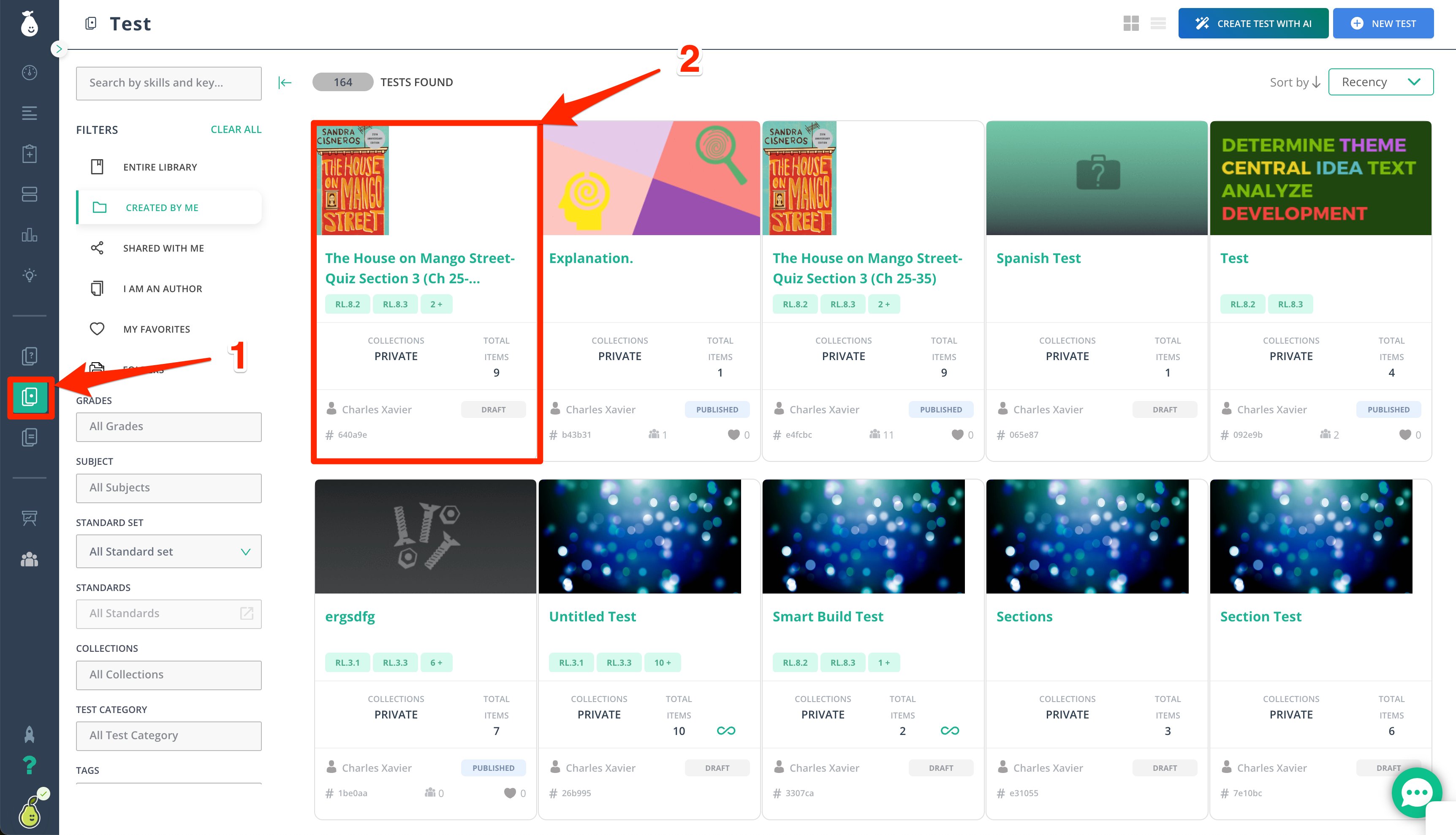The image size is (1456, 835).
Task: Open the list lines icon in the sidebar
Action: coord(29,113)
